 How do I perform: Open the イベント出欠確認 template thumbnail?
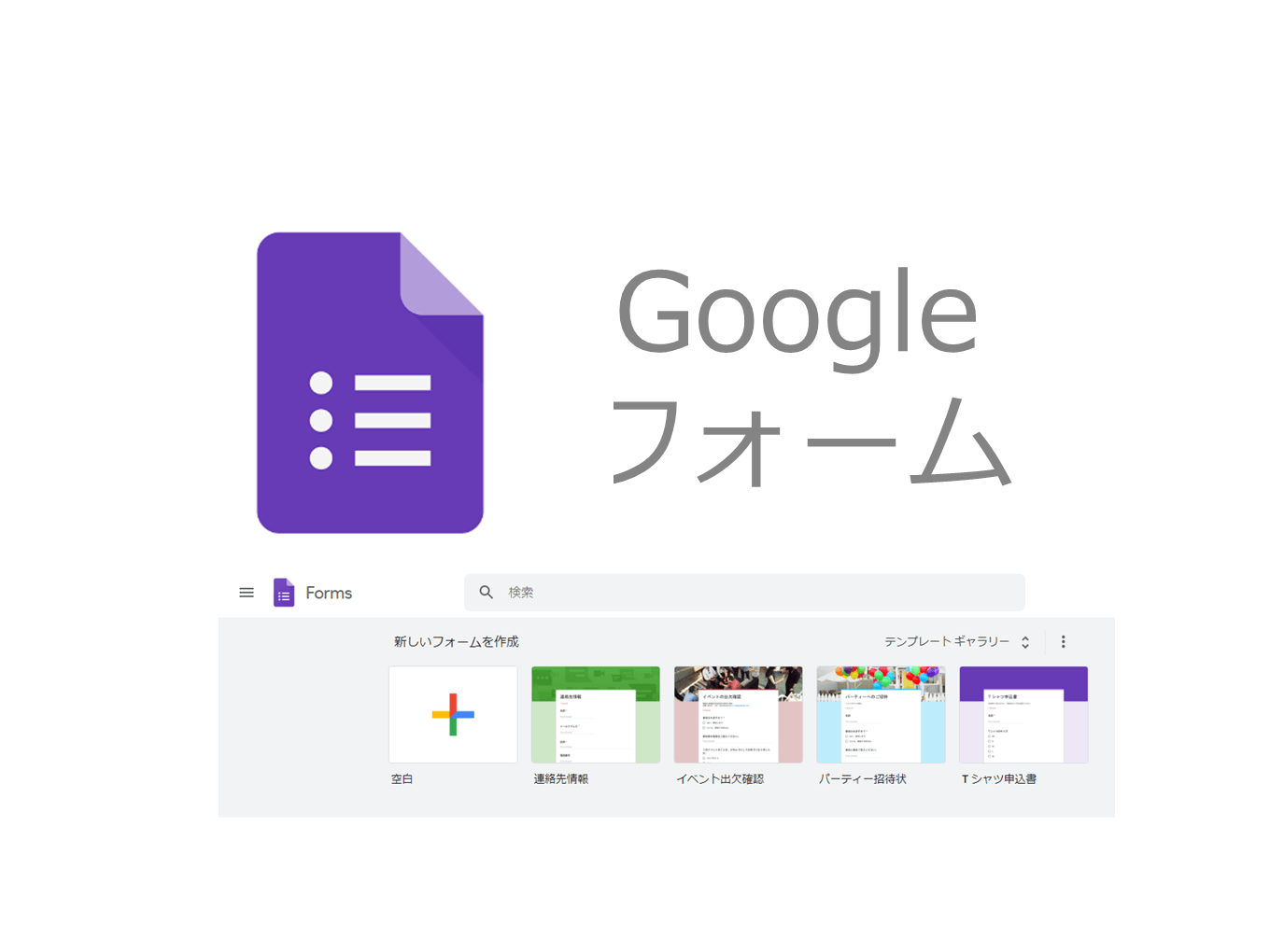tap(739, 715)
